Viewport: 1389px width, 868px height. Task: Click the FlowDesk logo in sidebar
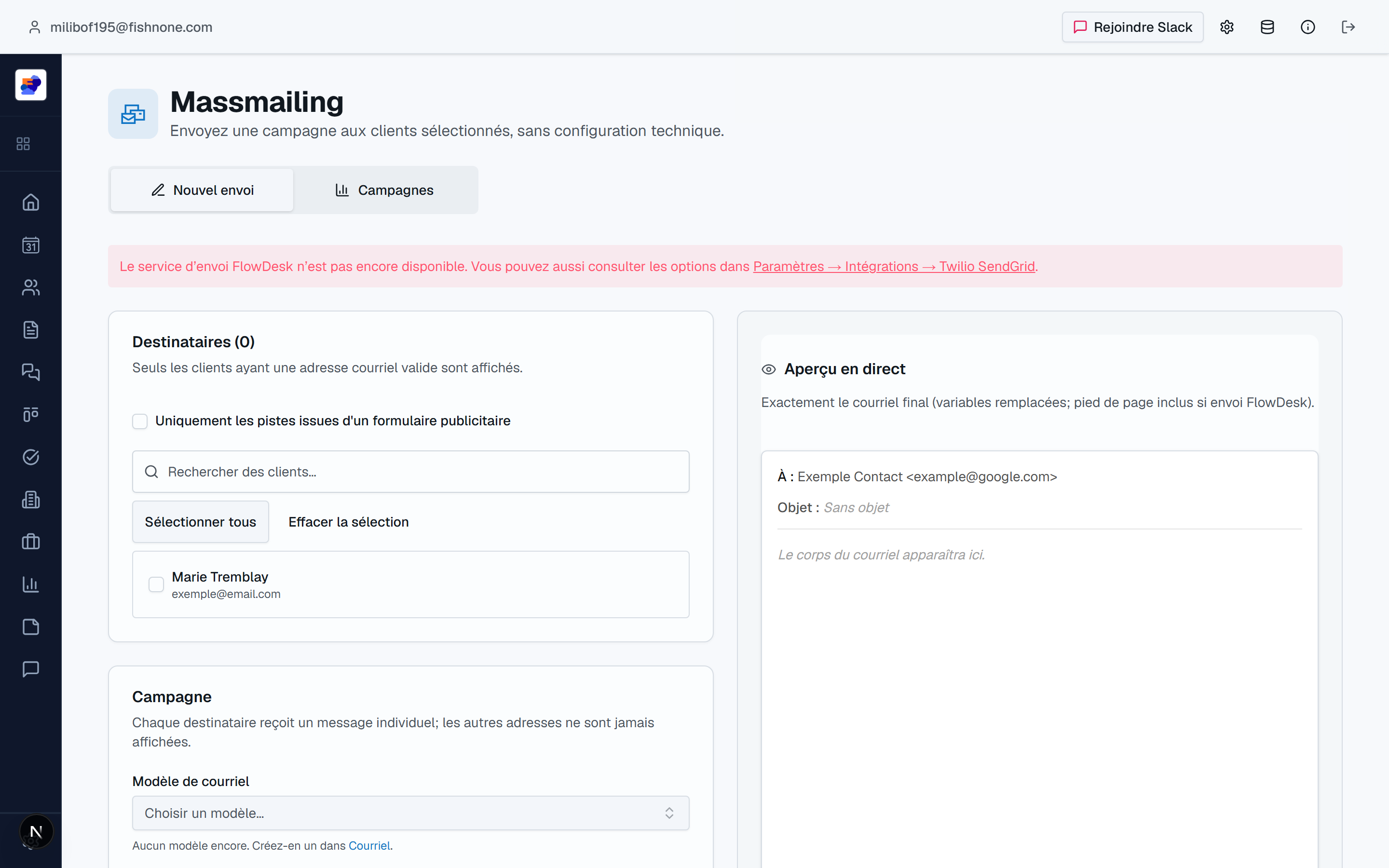point(31,85)
